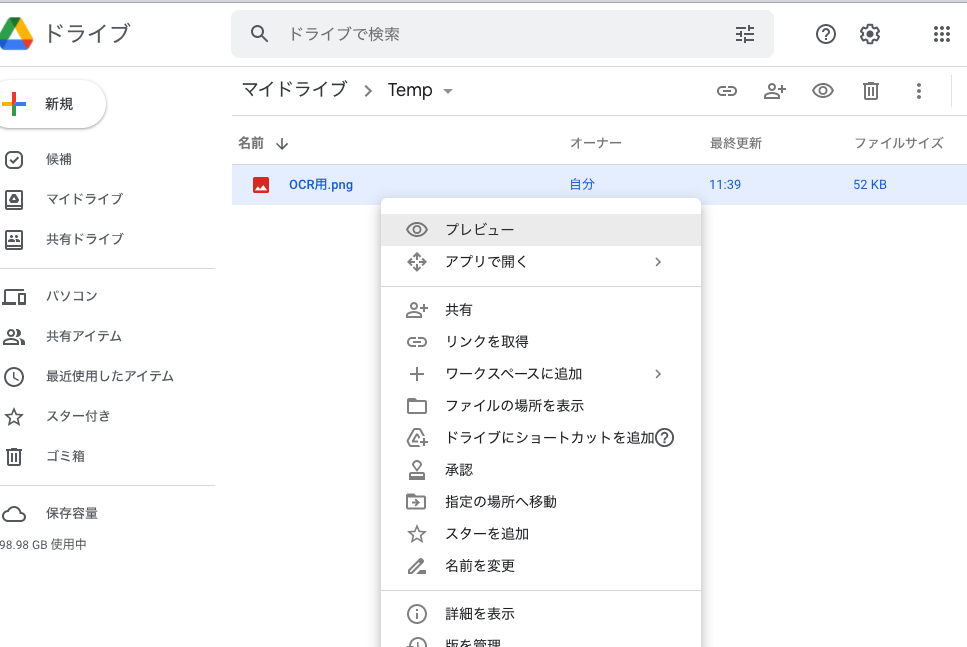Open ゴミ箱 in the sidebar
Screen dimensions: 967x647
pos(65,456)
